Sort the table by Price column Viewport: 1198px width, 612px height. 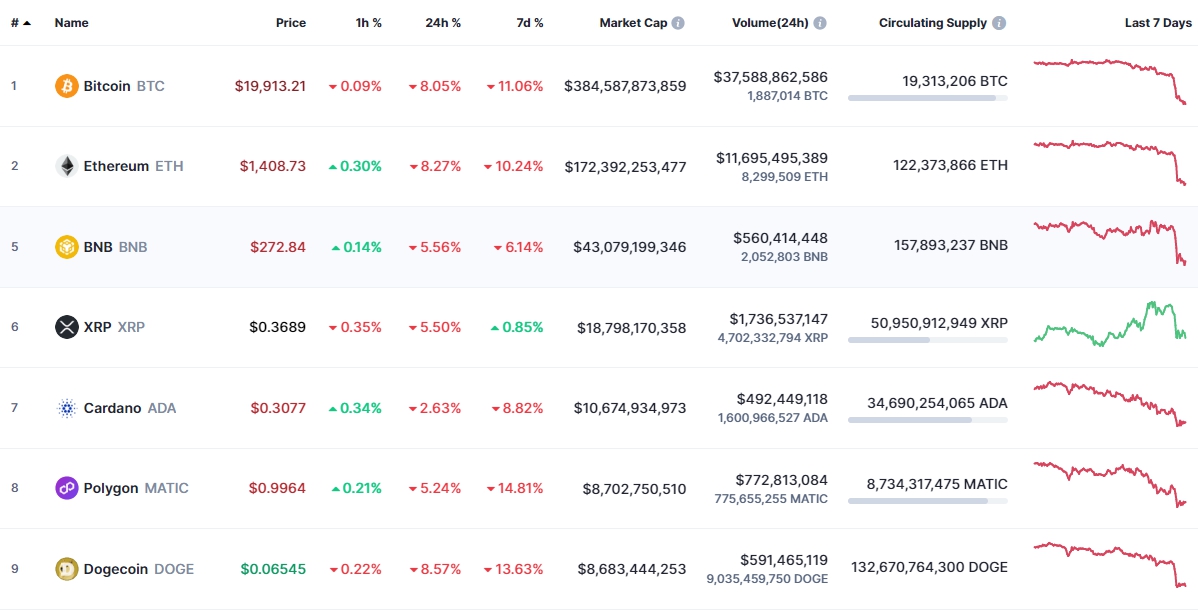[x=291, y=23]
